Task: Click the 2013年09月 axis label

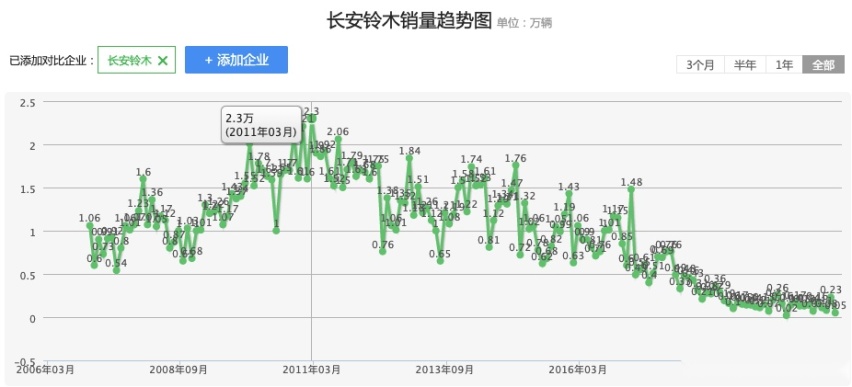Action: (444, 370)
